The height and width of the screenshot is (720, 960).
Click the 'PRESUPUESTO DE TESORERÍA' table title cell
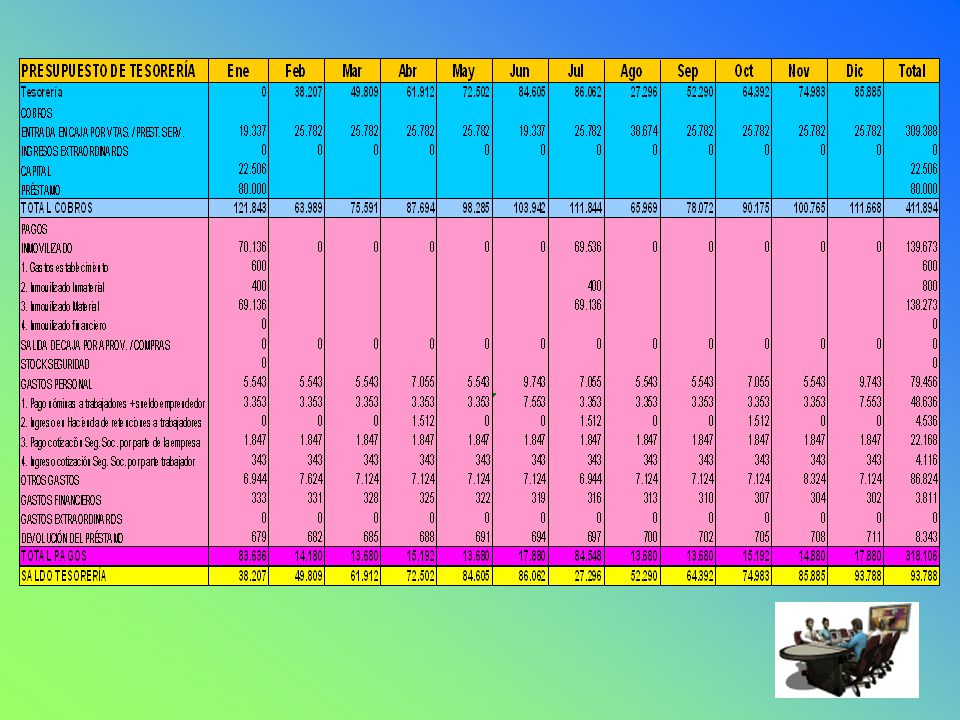point(114,71)
